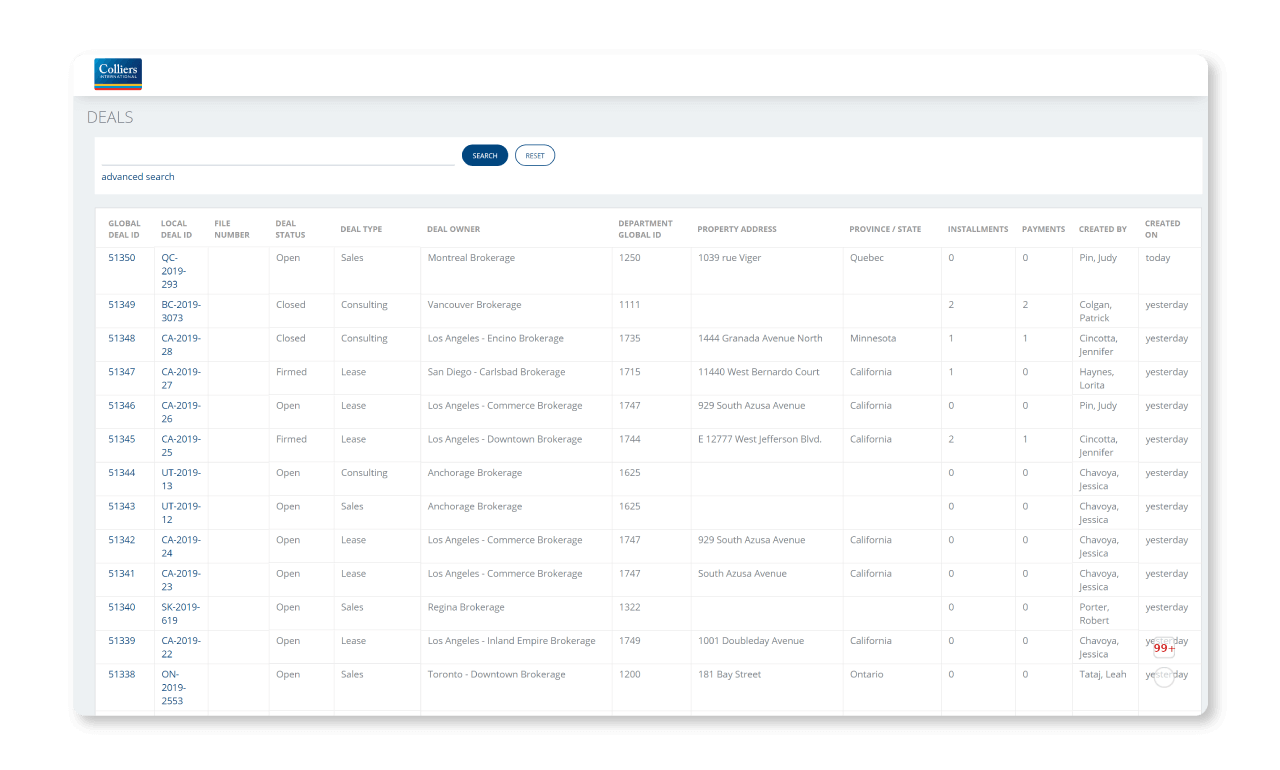This screenshot has width=1280, height=770.
Task: Open the 99+ notifications badge
Action: [x=1163, y=648]
